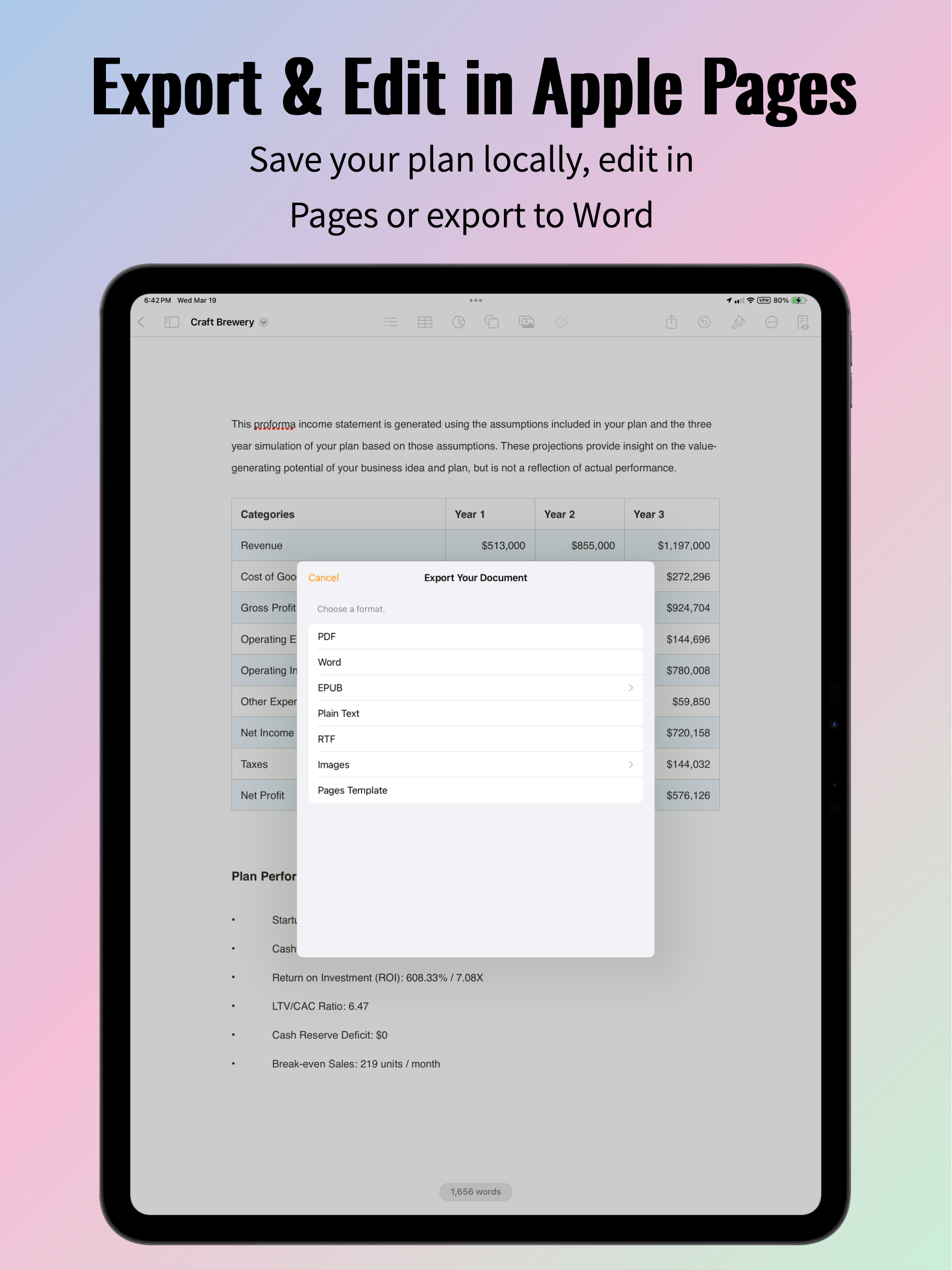Open the more options ellipsis menu
Image resolution: width=952 pixels, height=1270 pixels.
pyautogui.click(x=772, y=322)
